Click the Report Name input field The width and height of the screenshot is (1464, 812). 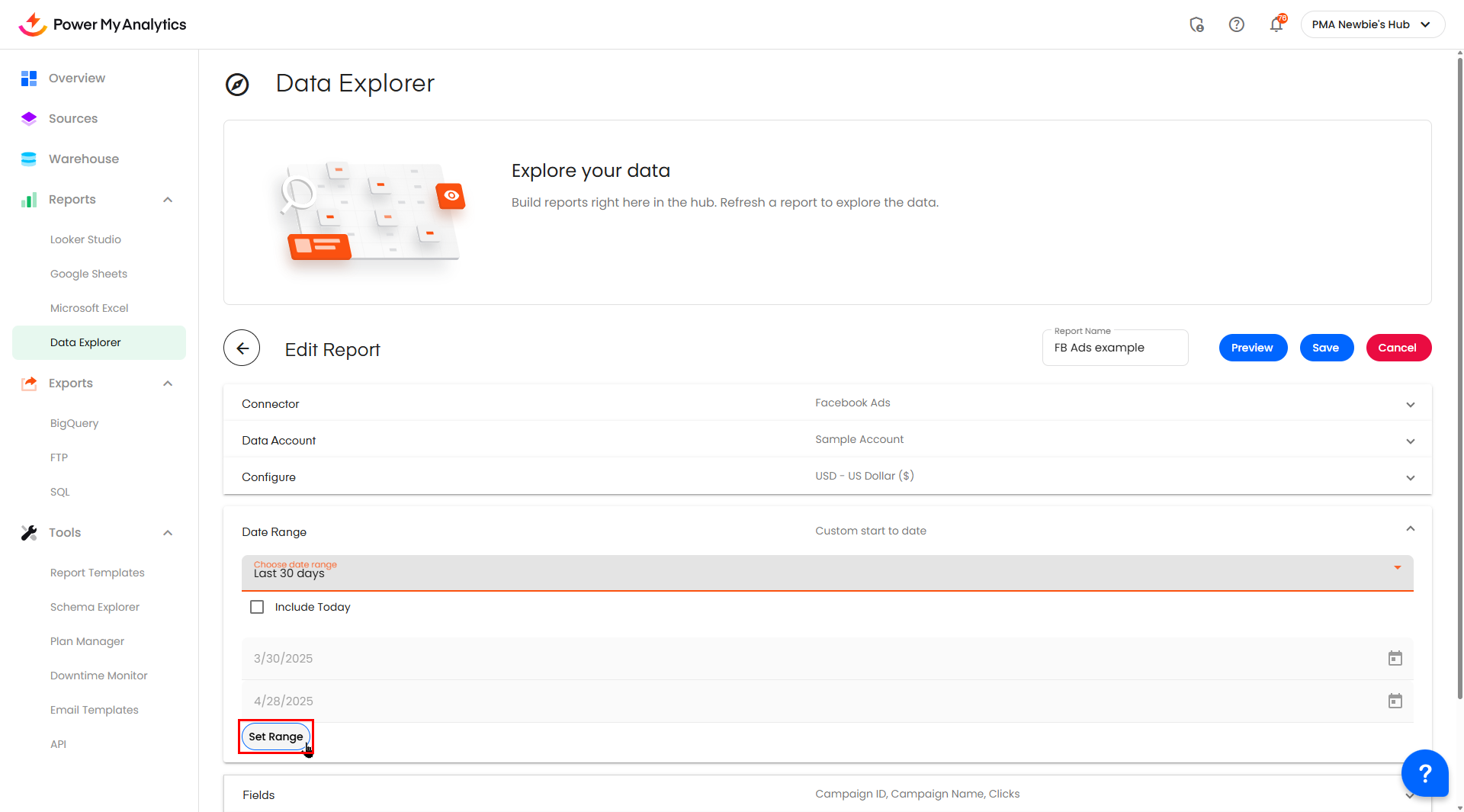(x=1114, y=348)
